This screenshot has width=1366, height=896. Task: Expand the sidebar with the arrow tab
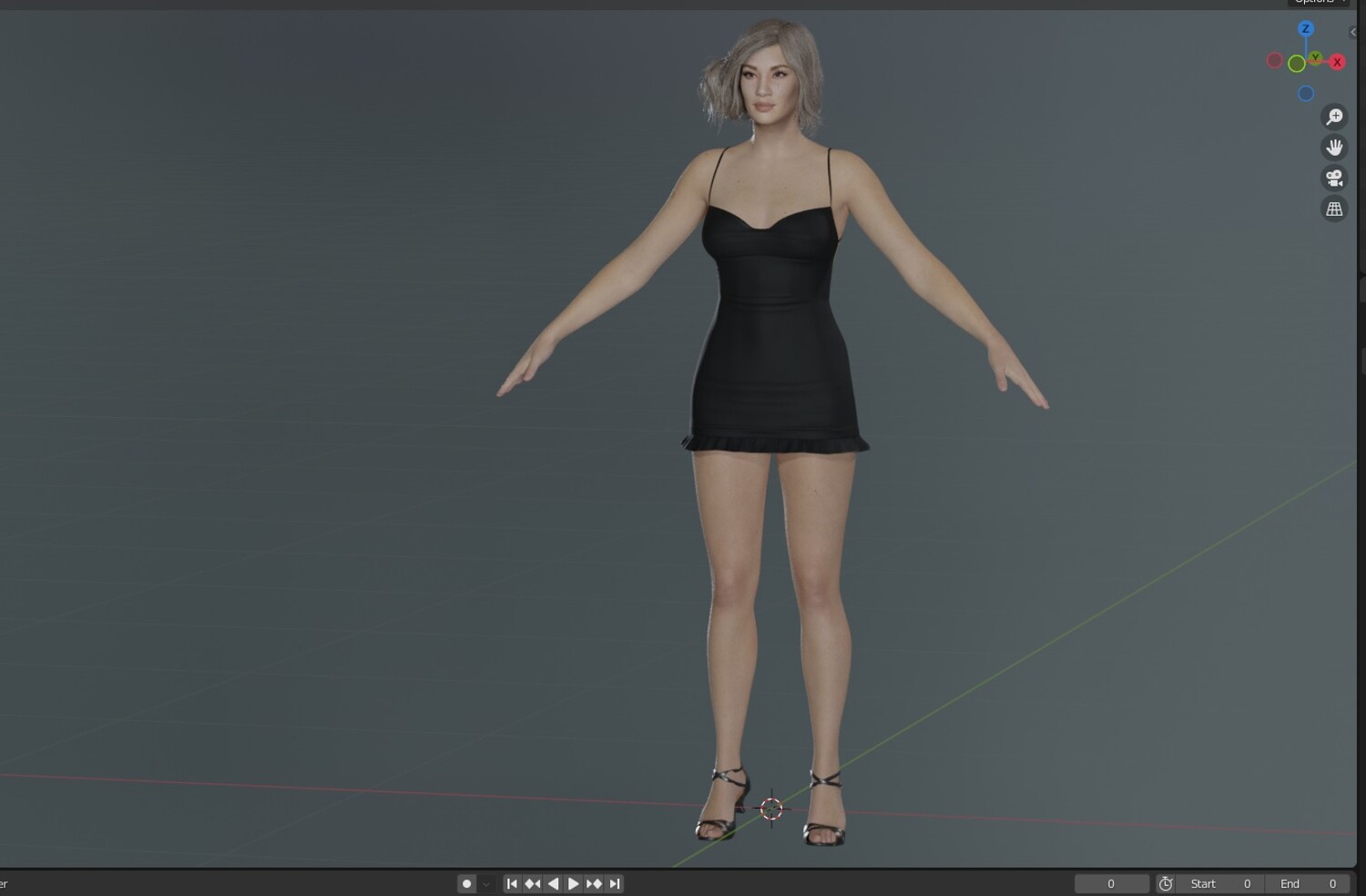click(x=1352, y=32)
